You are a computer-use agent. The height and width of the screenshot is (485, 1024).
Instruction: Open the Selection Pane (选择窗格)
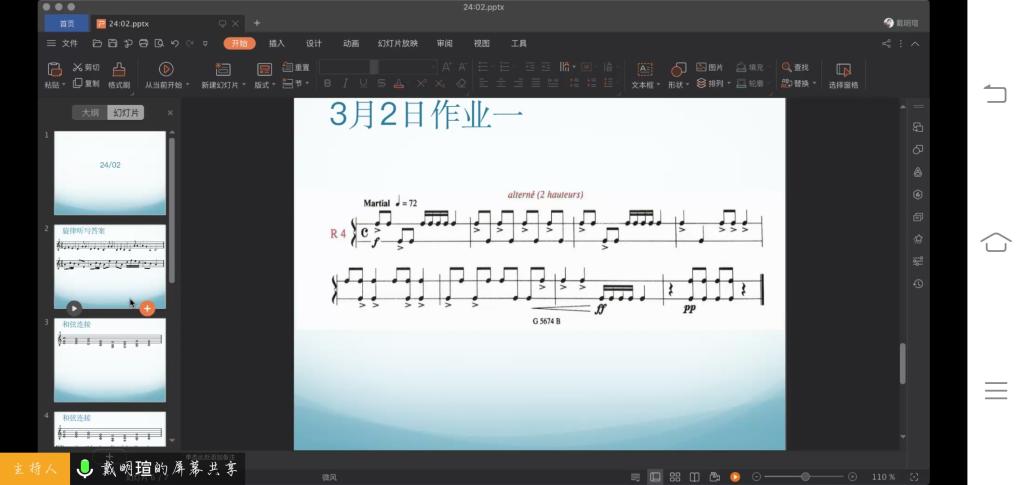(843, 69)
